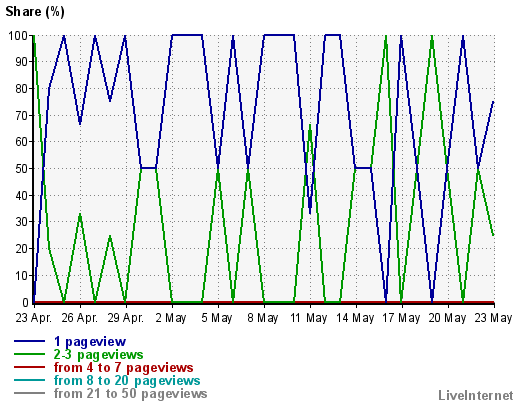Select 'from 21 to 50 pageviews' legend label

point(130,394)
